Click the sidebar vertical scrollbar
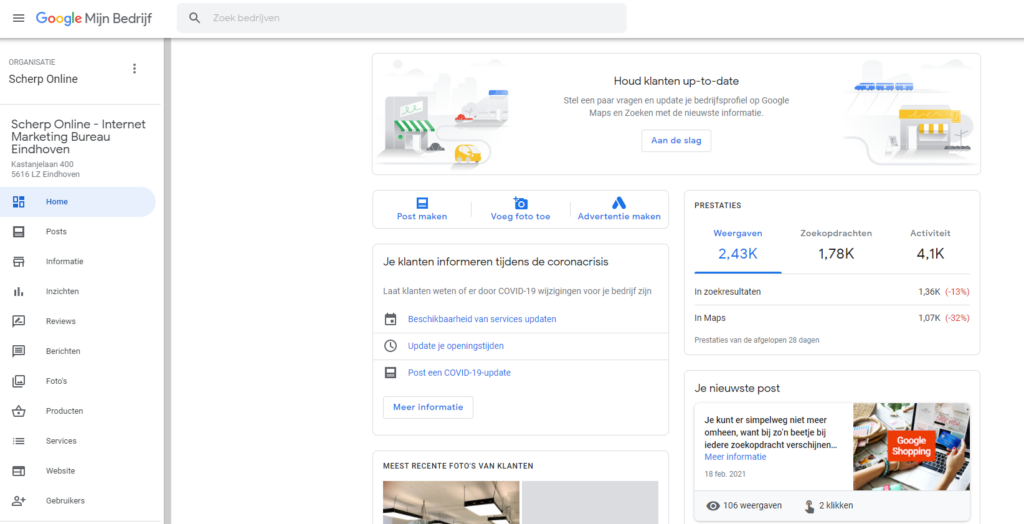The height and width of the screenshot is (524, 1024). coord(167,281)
